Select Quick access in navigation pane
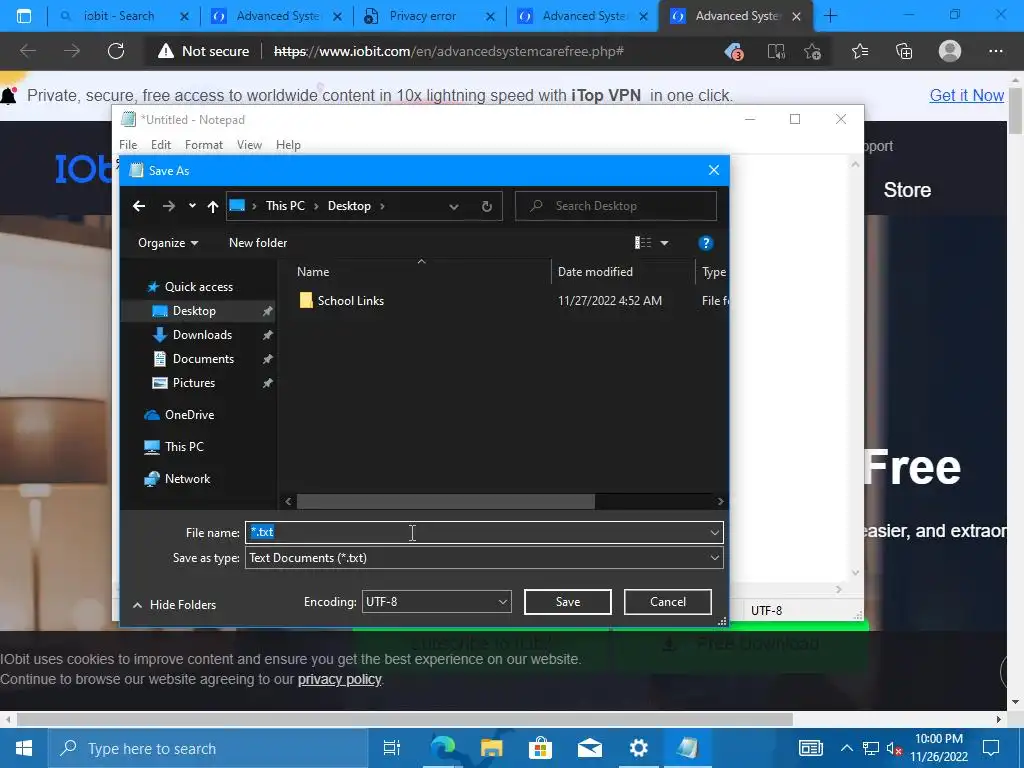Image resolution: width=1024 pixels, height=768 pixels. click(x=199, y=287)
